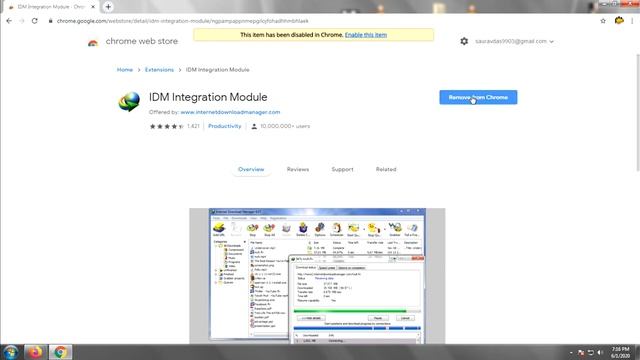The height and width of the screenshot is (360, 640).
Task: Open Firefox from the taskbar
Action: pyautogui.click(x=35, y=352)
